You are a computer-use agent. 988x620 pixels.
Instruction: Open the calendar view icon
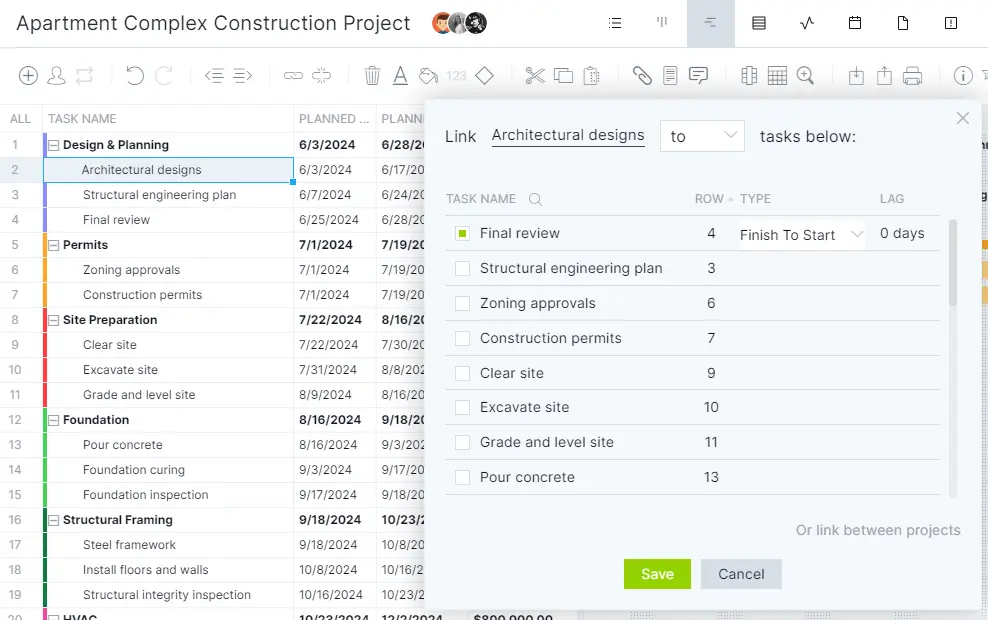click(x=855, y=23)
